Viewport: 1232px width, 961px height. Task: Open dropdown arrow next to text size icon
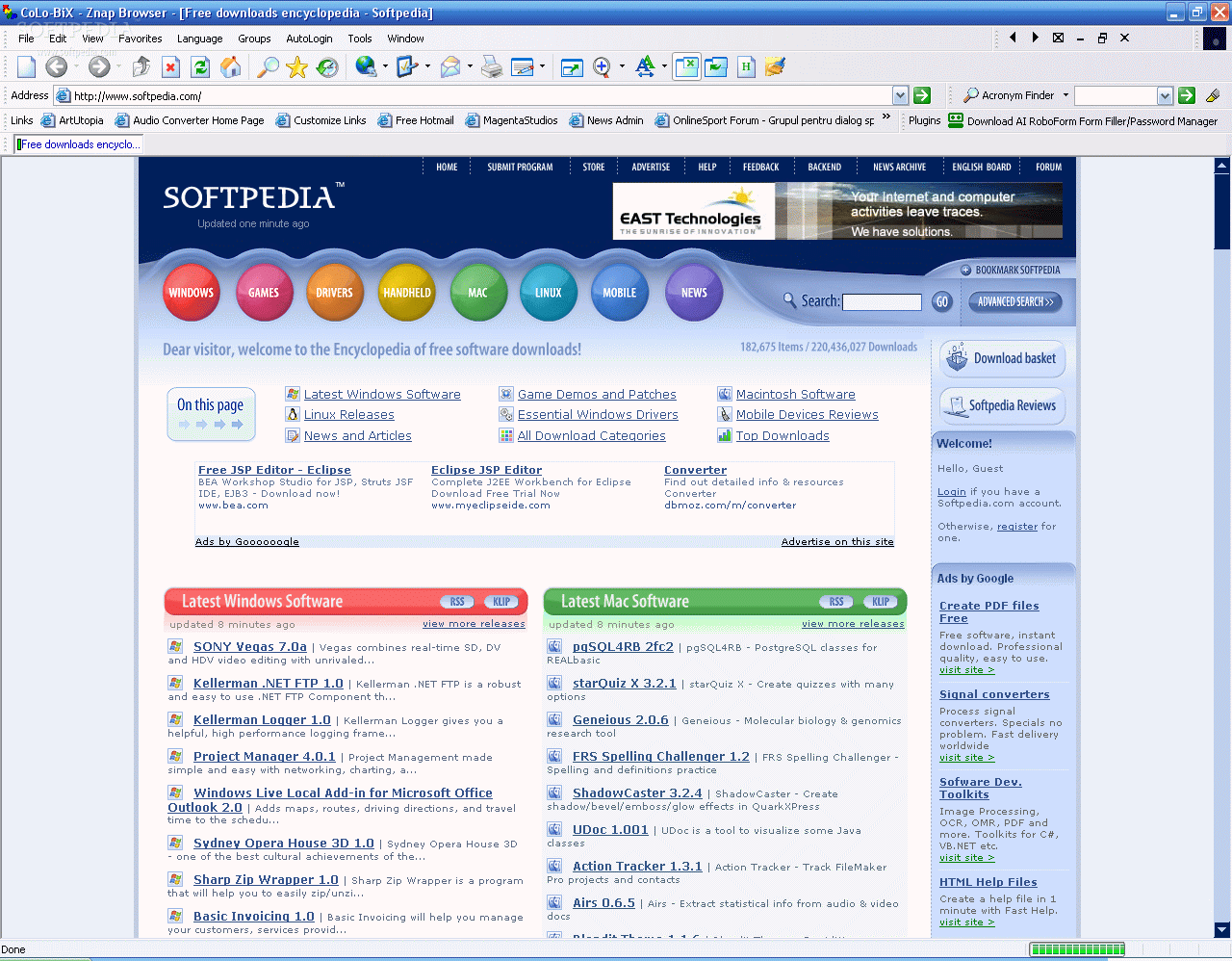pyautogui.click(x=664, y=66)
